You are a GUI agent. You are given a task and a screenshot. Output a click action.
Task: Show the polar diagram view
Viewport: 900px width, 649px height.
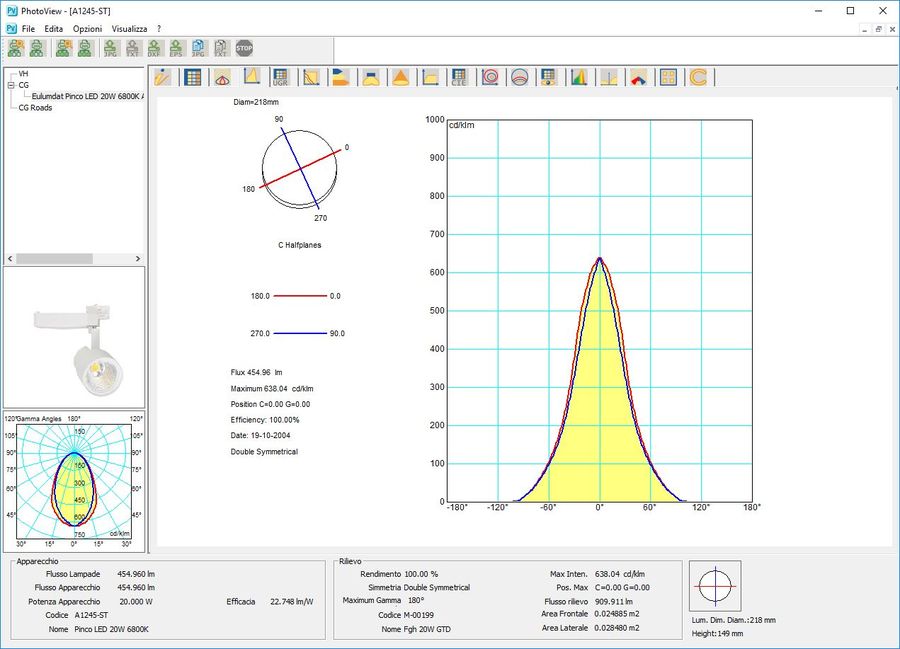(222, 77)
